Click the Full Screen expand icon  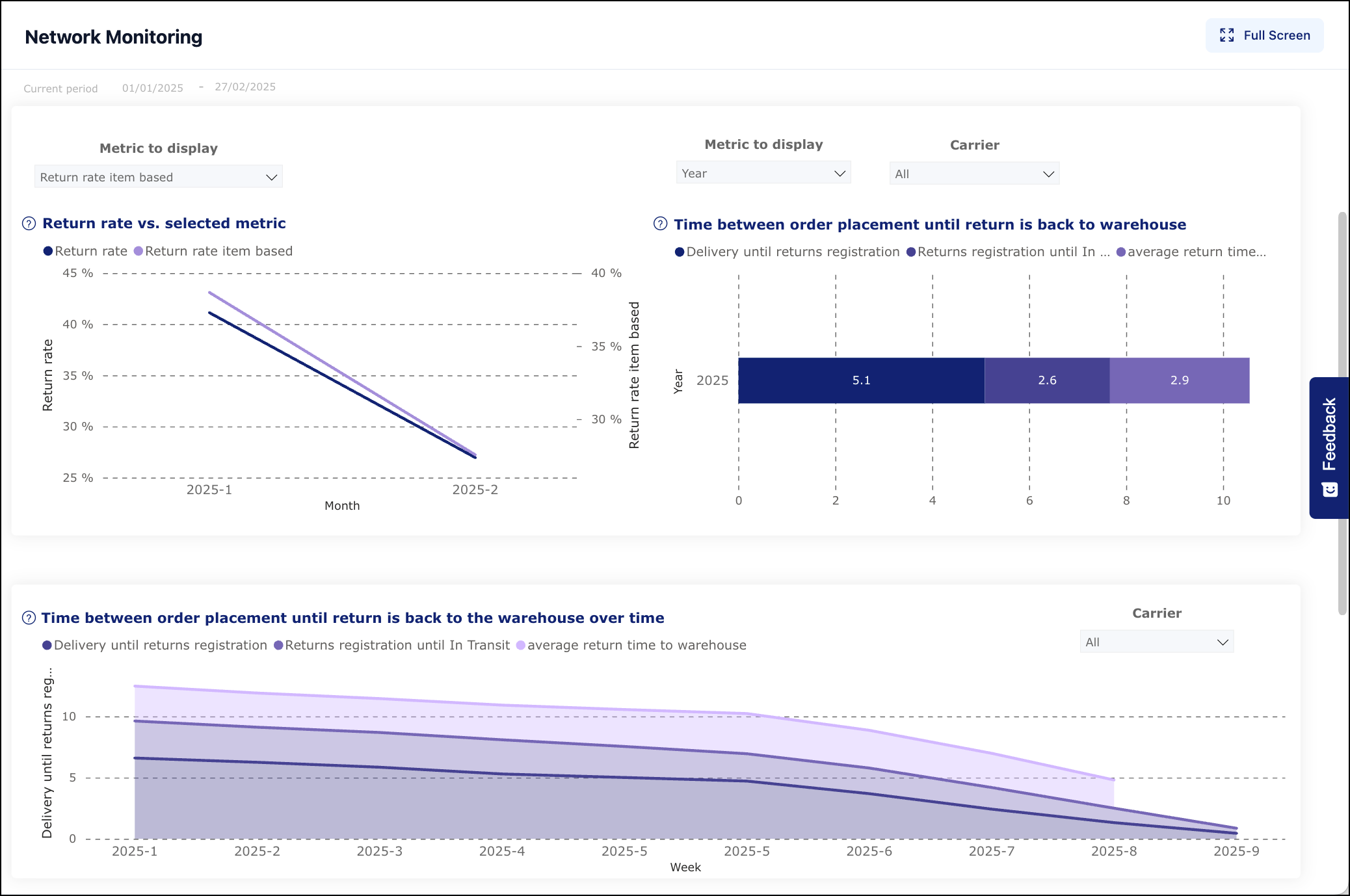[x=1226, y=35]
